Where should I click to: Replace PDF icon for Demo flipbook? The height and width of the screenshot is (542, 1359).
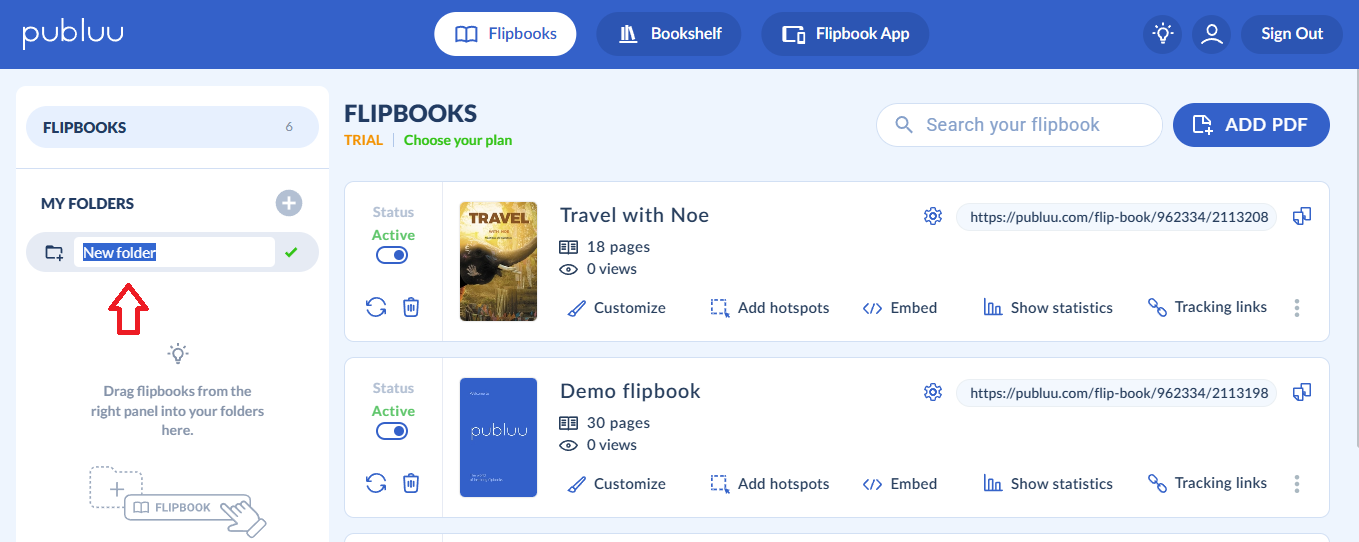click(x=376, y=483)
